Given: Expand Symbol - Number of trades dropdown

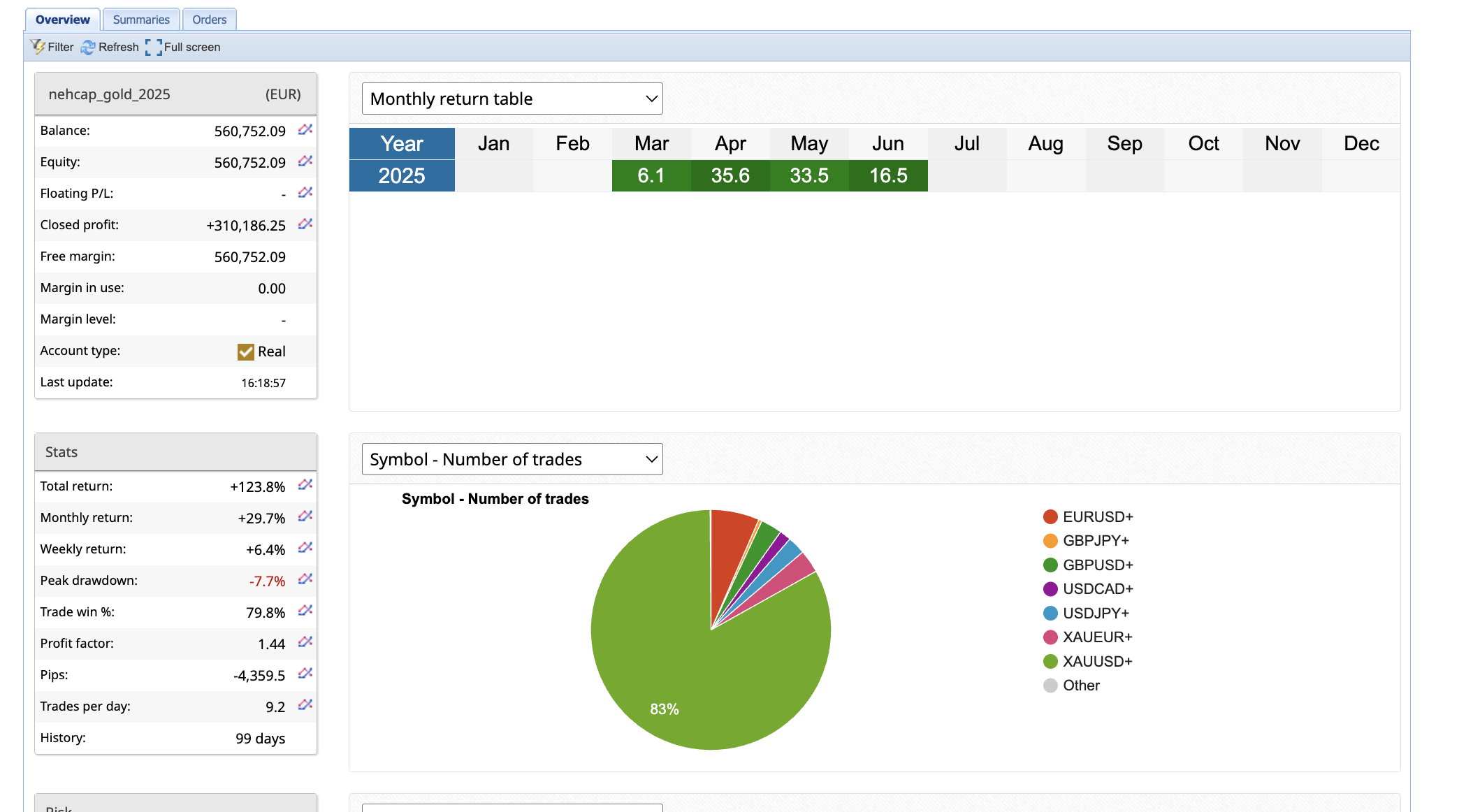Looking at the screenshot, I should click(x=512, y=459).
